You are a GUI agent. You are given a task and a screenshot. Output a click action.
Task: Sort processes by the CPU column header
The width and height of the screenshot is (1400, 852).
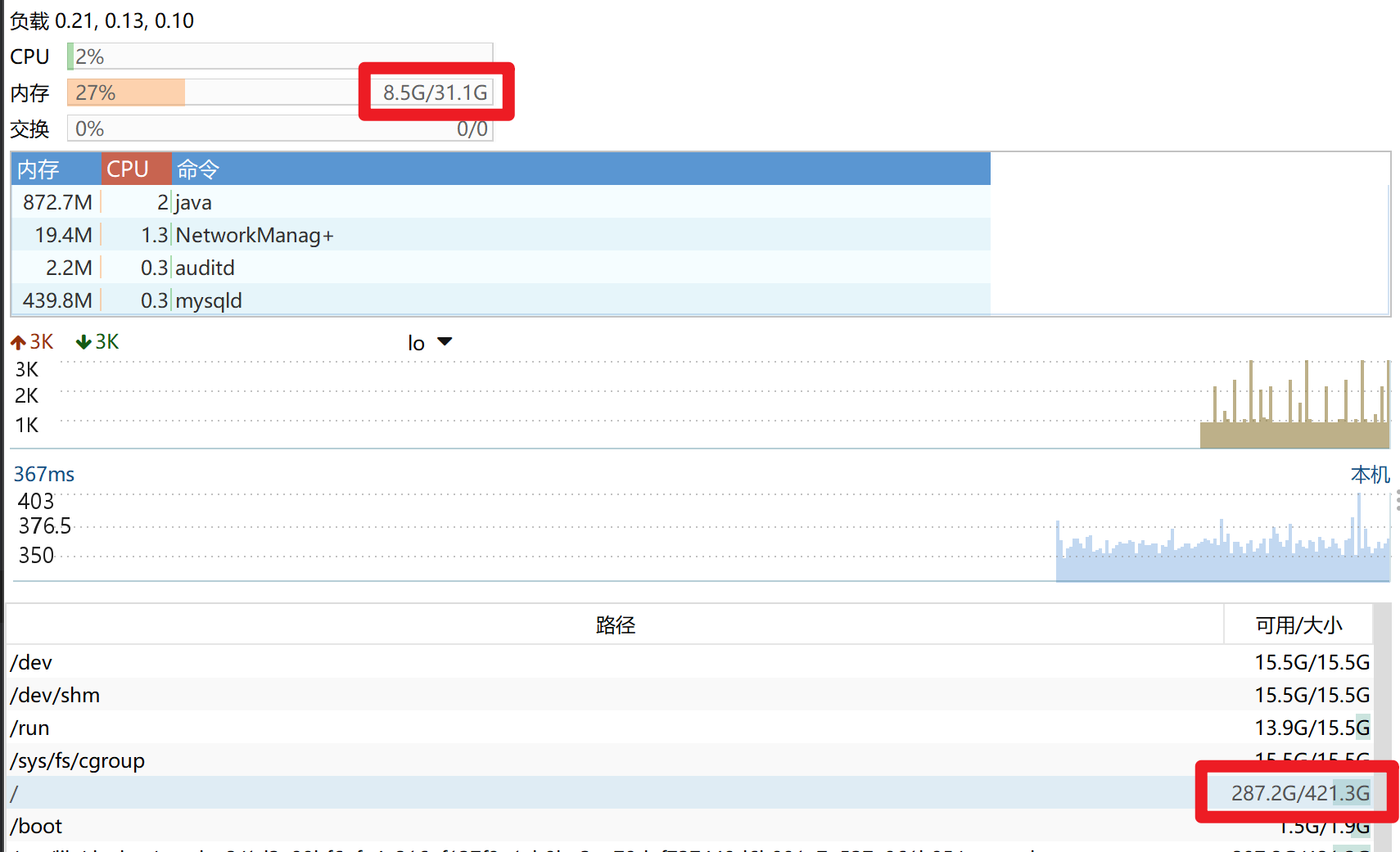pos(136,169)
